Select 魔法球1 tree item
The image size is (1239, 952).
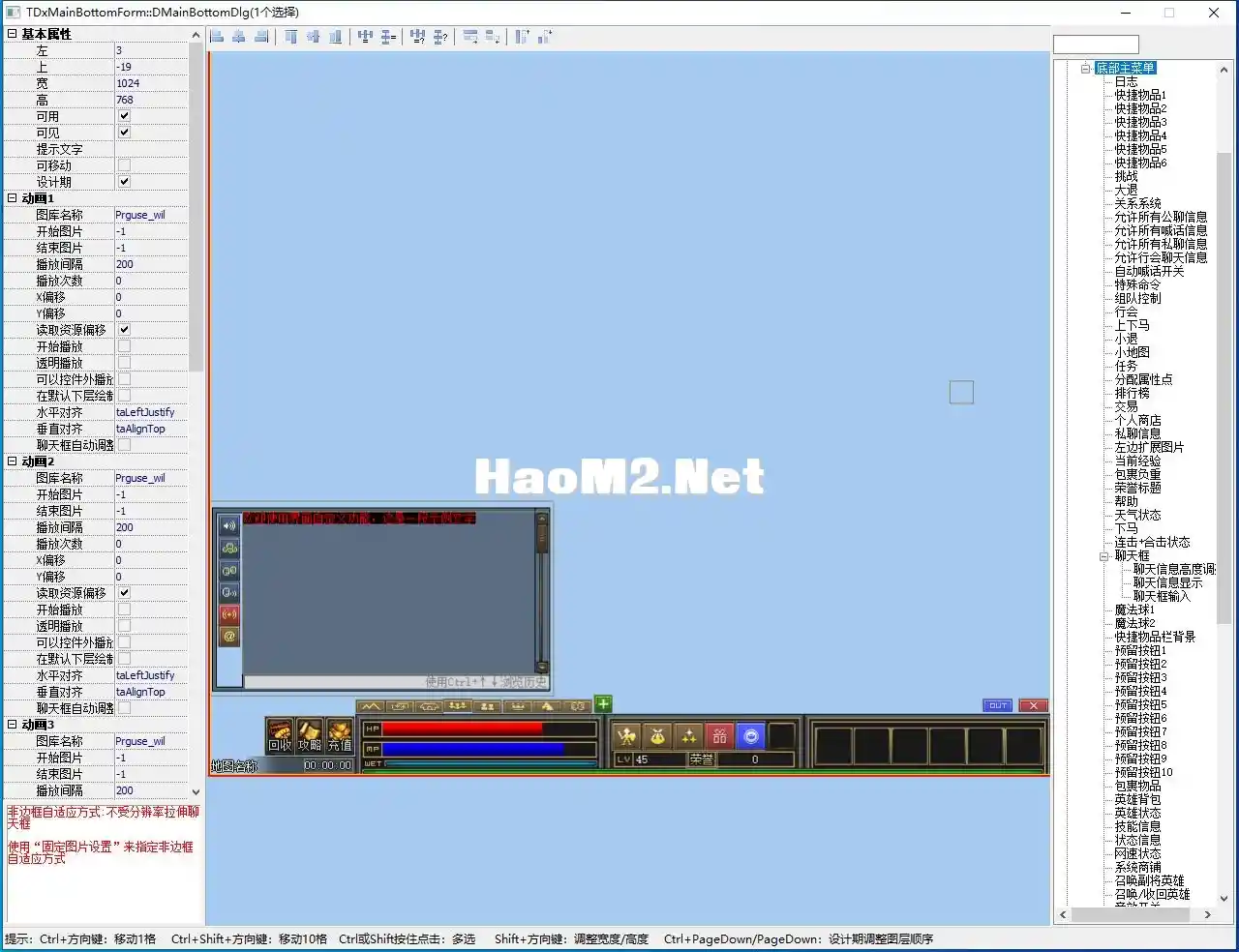click(x=1134, y=610)
